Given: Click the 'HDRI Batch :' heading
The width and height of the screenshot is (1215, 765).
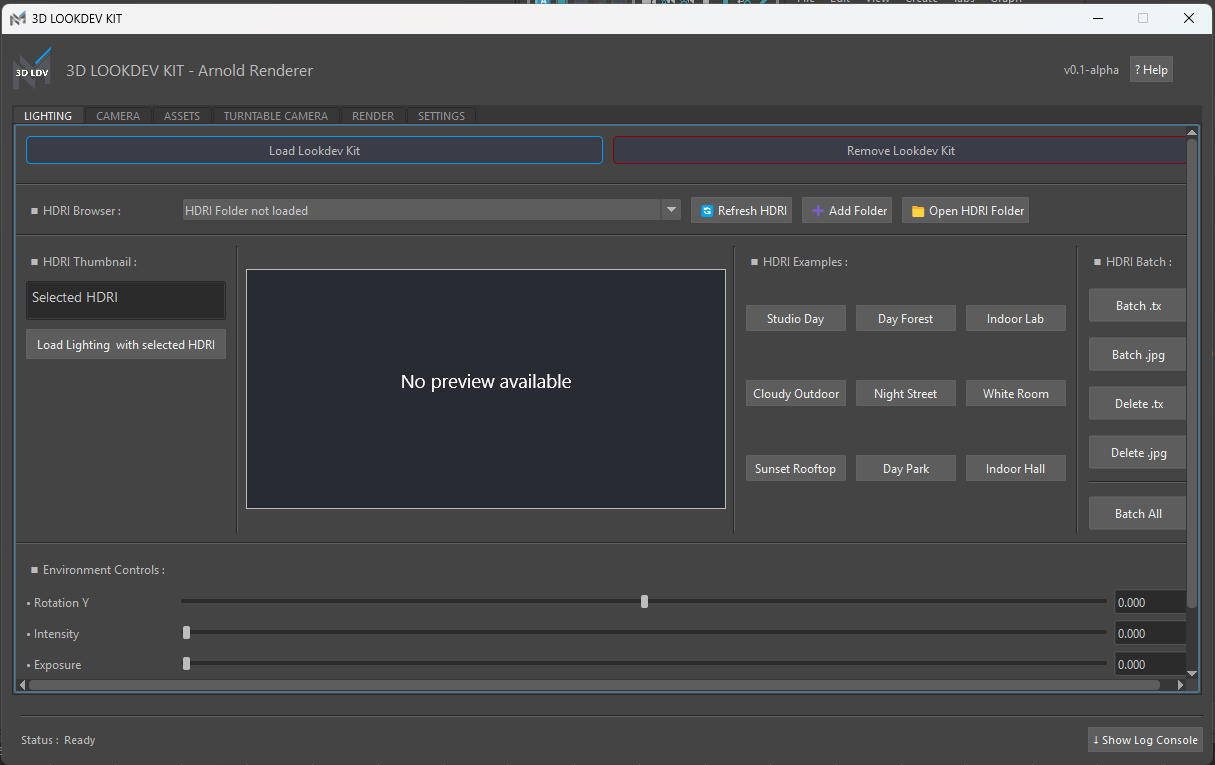Looking at the screenshot, I should coord(1139,262).
